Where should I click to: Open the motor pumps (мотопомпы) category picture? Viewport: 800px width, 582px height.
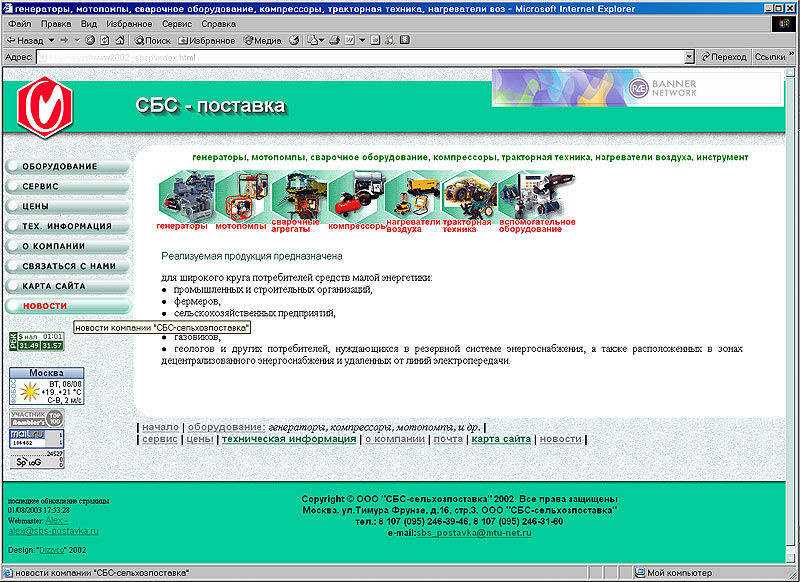241,195
